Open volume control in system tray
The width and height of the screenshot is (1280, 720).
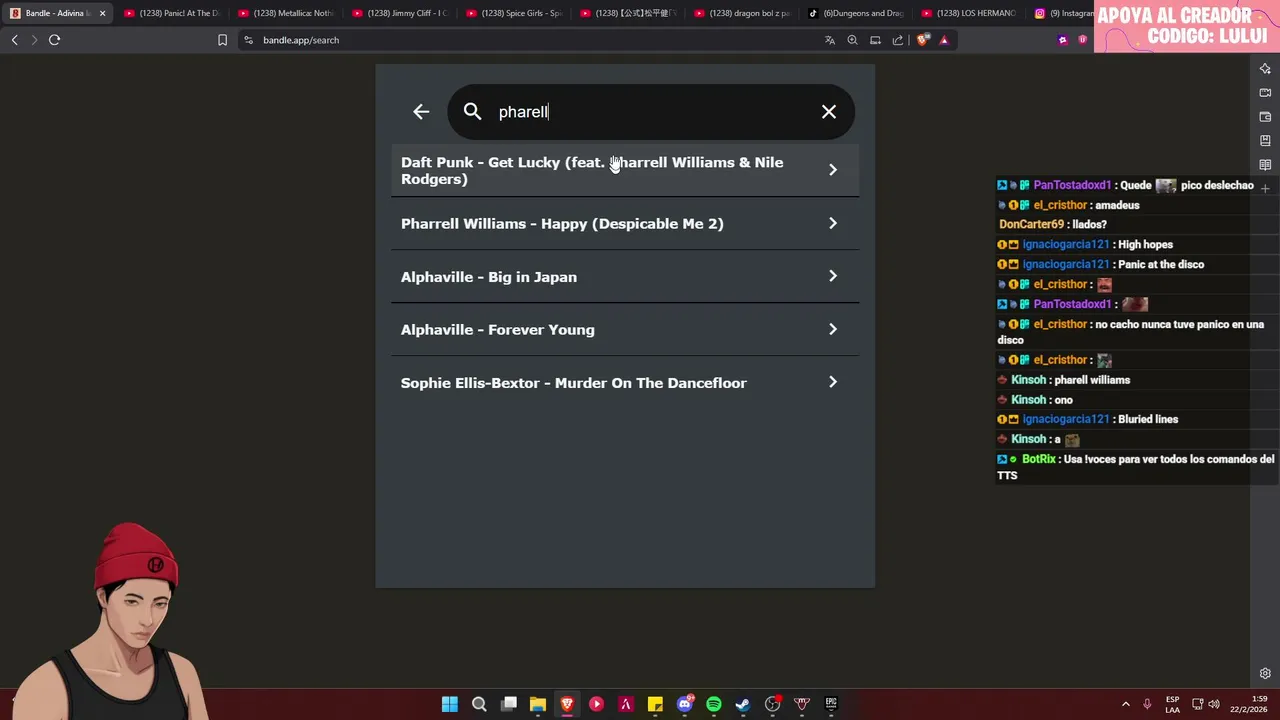point(1214,704)
